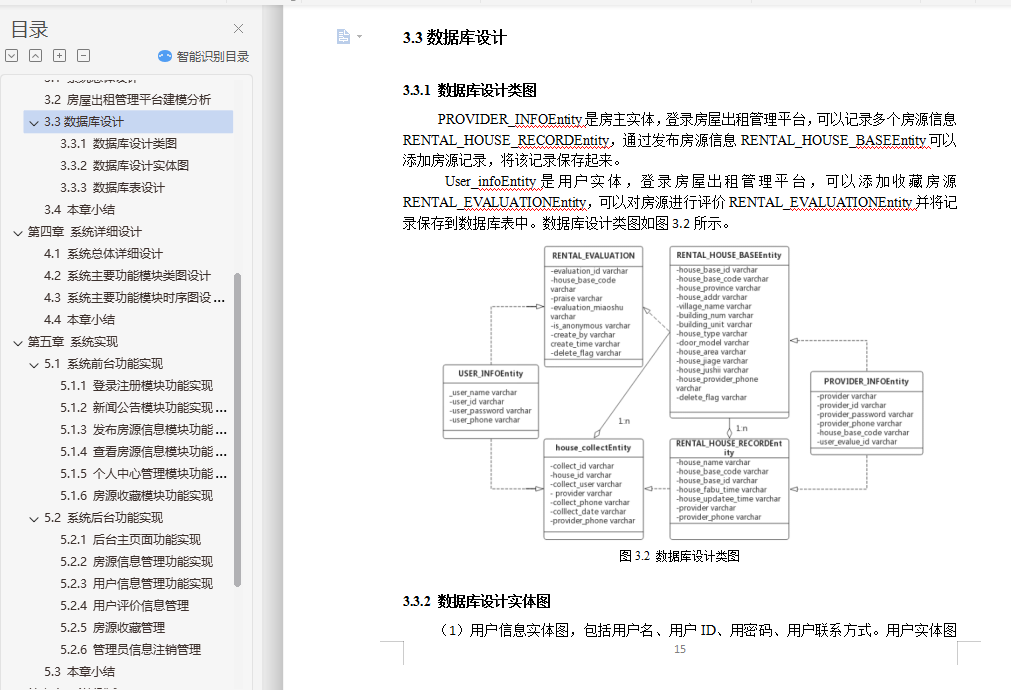Select 第五章 系统实现 heading

point(73,341)
